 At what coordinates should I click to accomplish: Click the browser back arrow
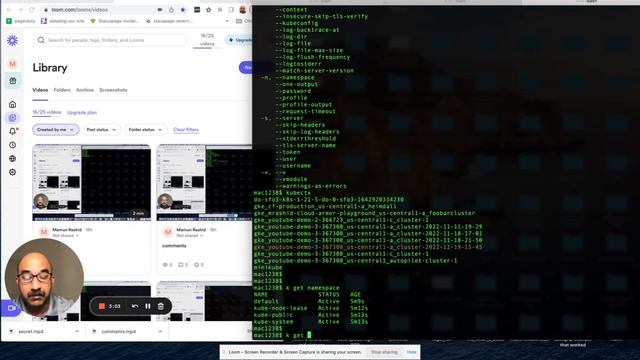click(9, 9)
